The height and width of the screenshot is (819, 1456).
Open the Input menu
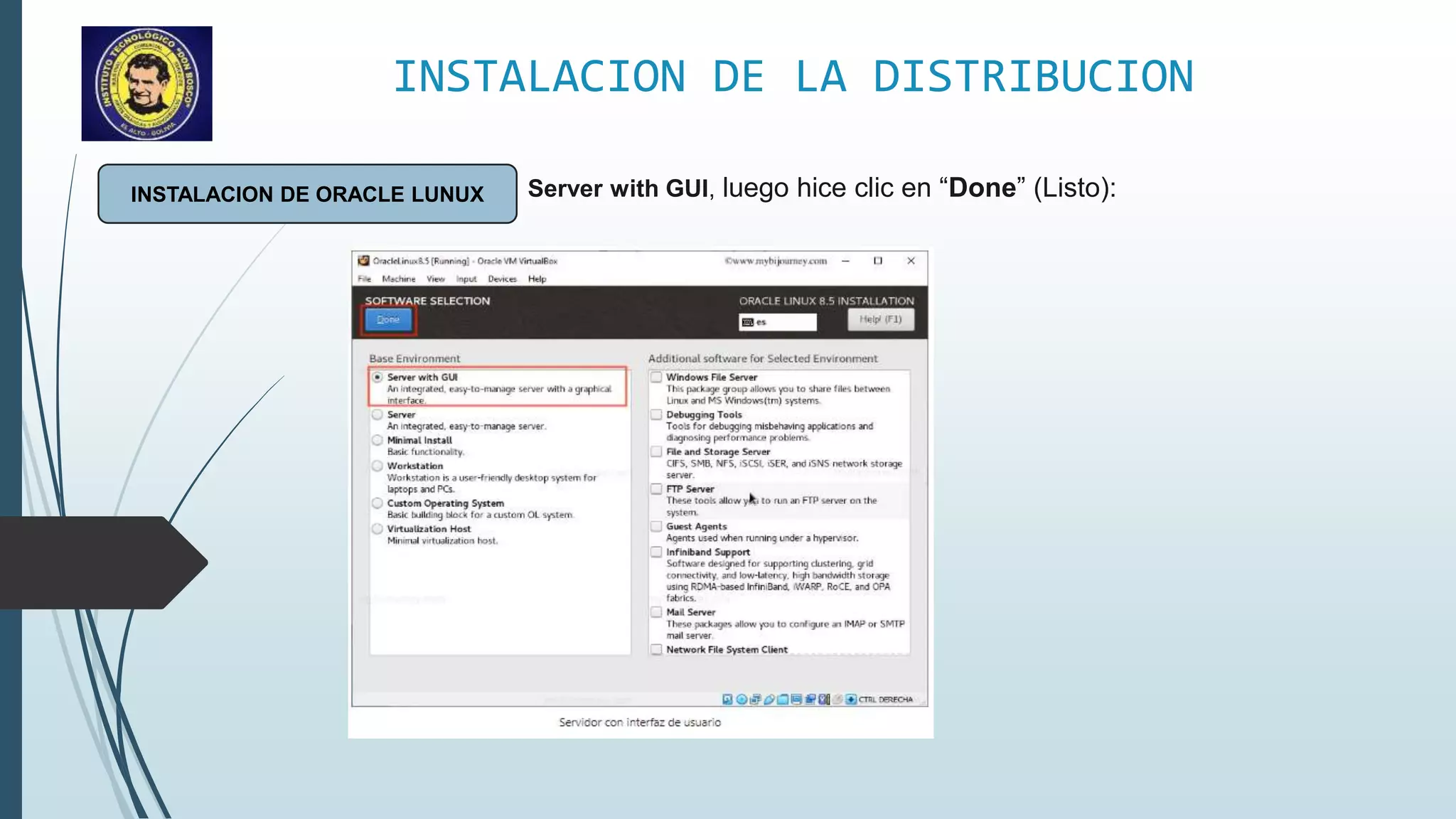pos(466,279)
